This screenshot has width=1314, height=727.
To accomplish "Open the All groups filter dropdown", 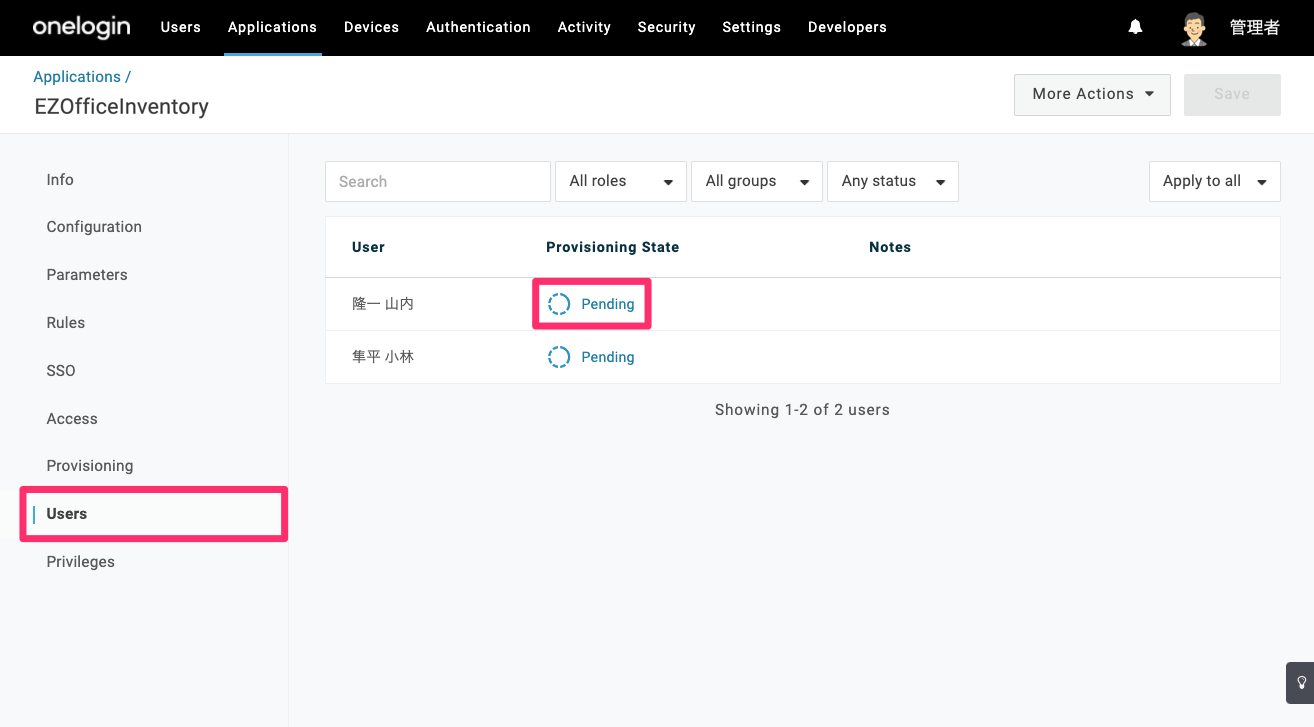I will pos(757,181).
